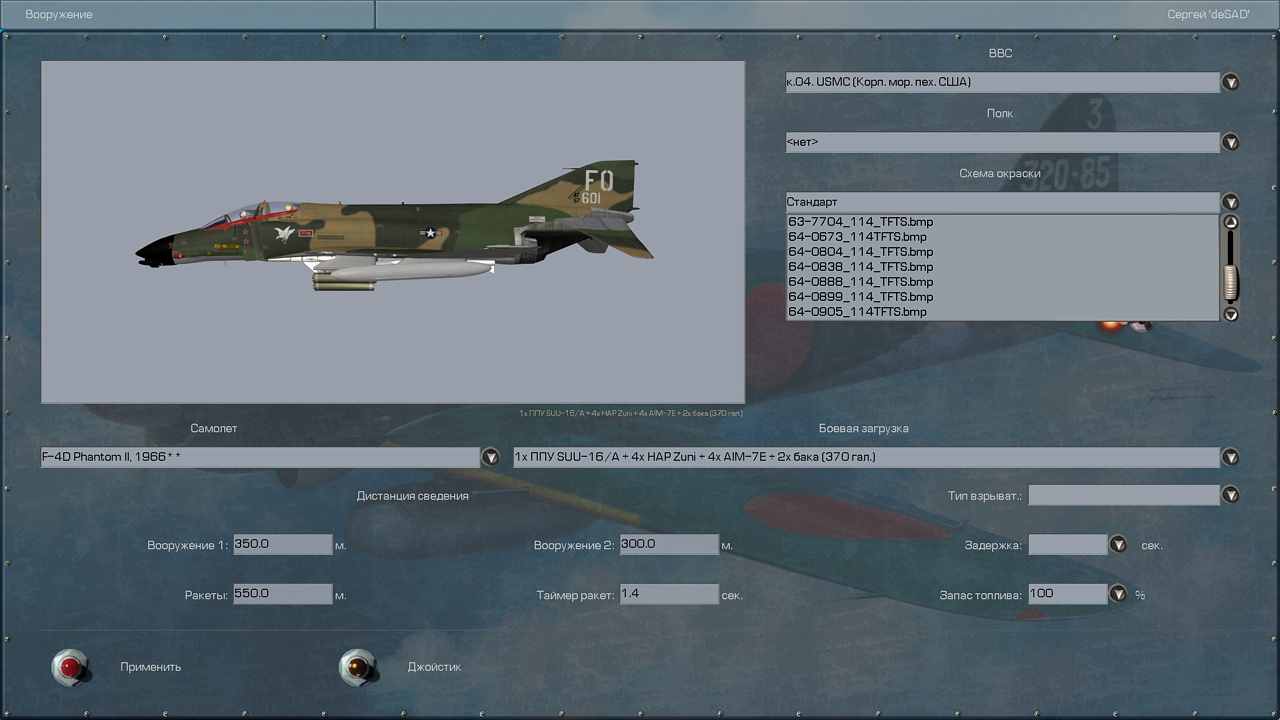The width and height of the screenshot is (1280, 720).
Task: Open the ВВС air force dropdown
Action: point(1231,82)
